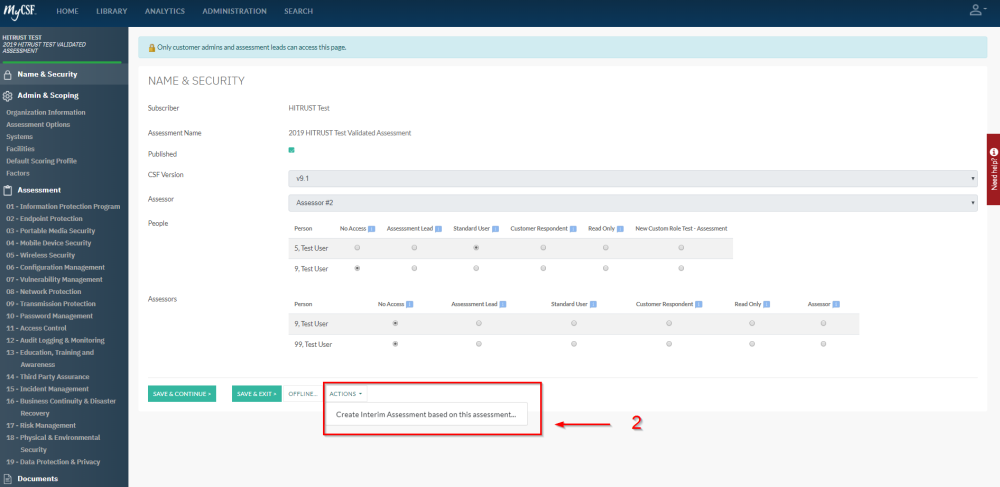Click the MyCSF logo
Screen dimensions: 1000x487
22,11
